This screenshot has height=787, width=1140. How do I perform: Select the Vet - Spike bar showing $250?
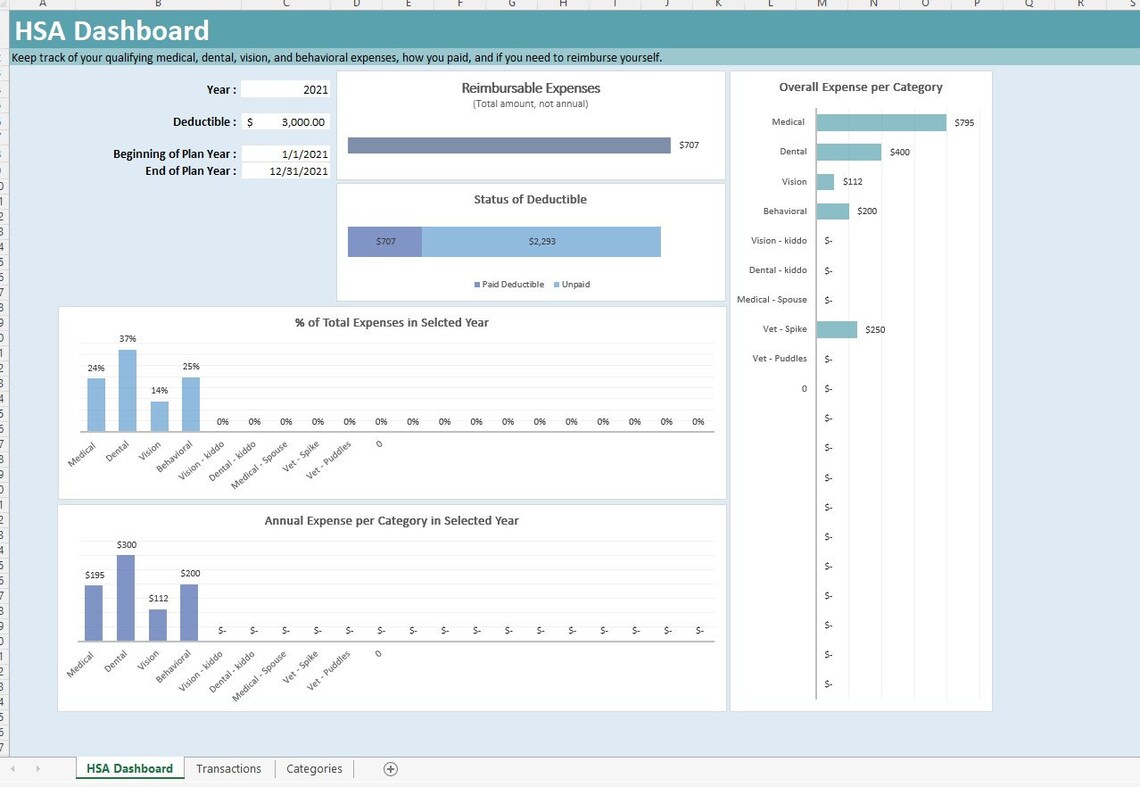[837, 328]
